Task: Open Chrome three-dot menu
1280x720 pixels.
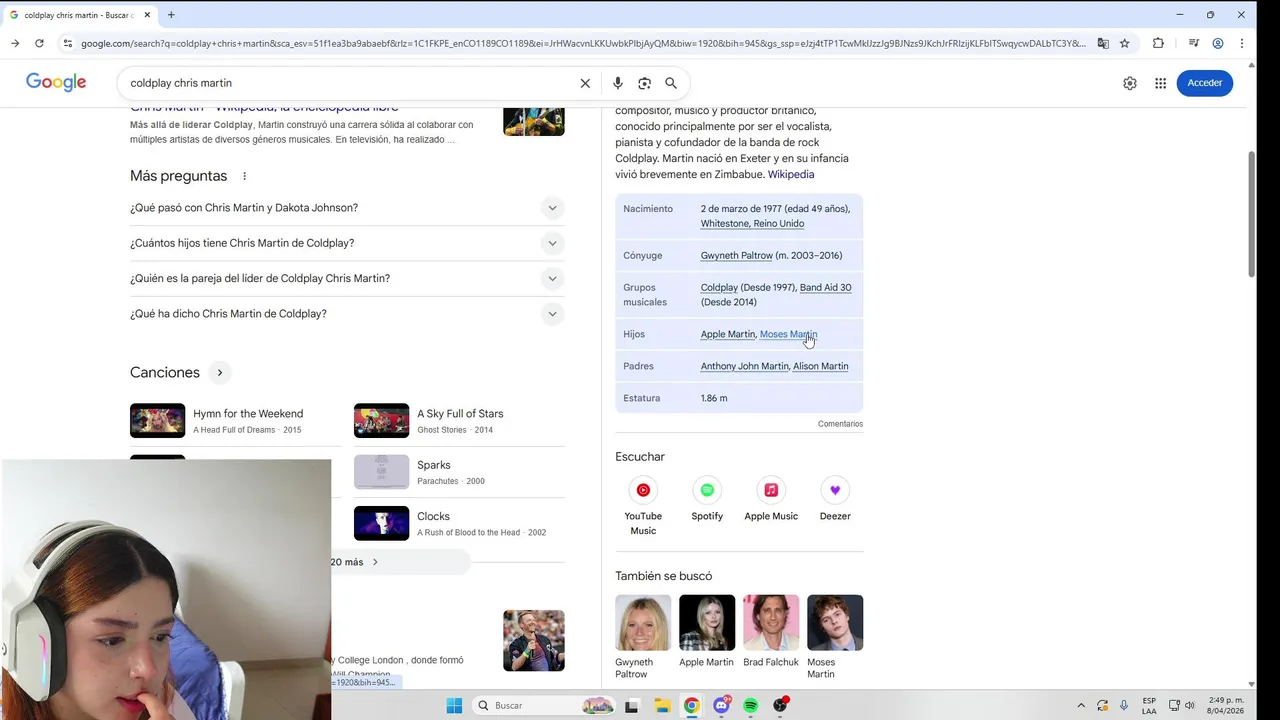Action: click(x=1242, y=43)
